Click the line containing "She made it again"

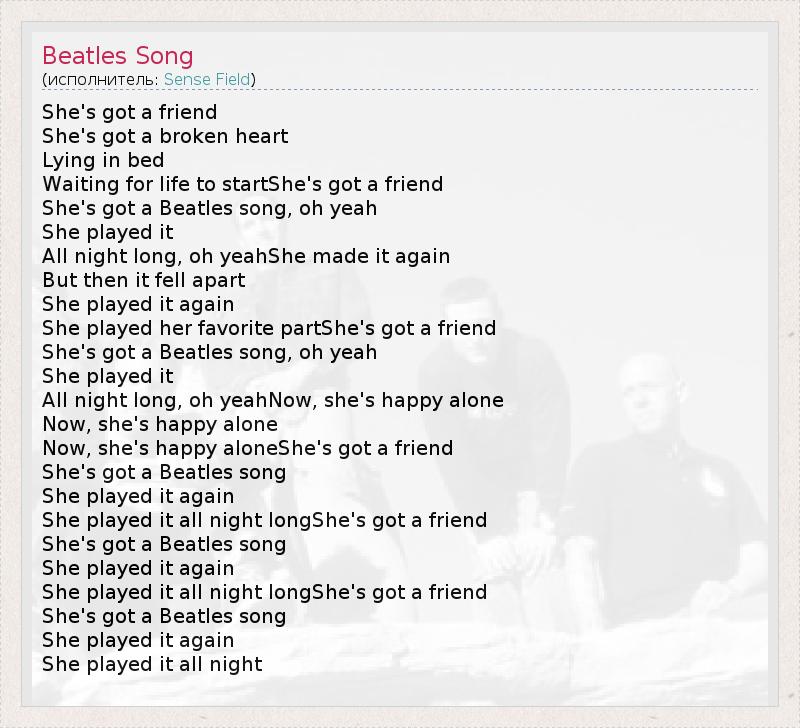pos(246,256)
